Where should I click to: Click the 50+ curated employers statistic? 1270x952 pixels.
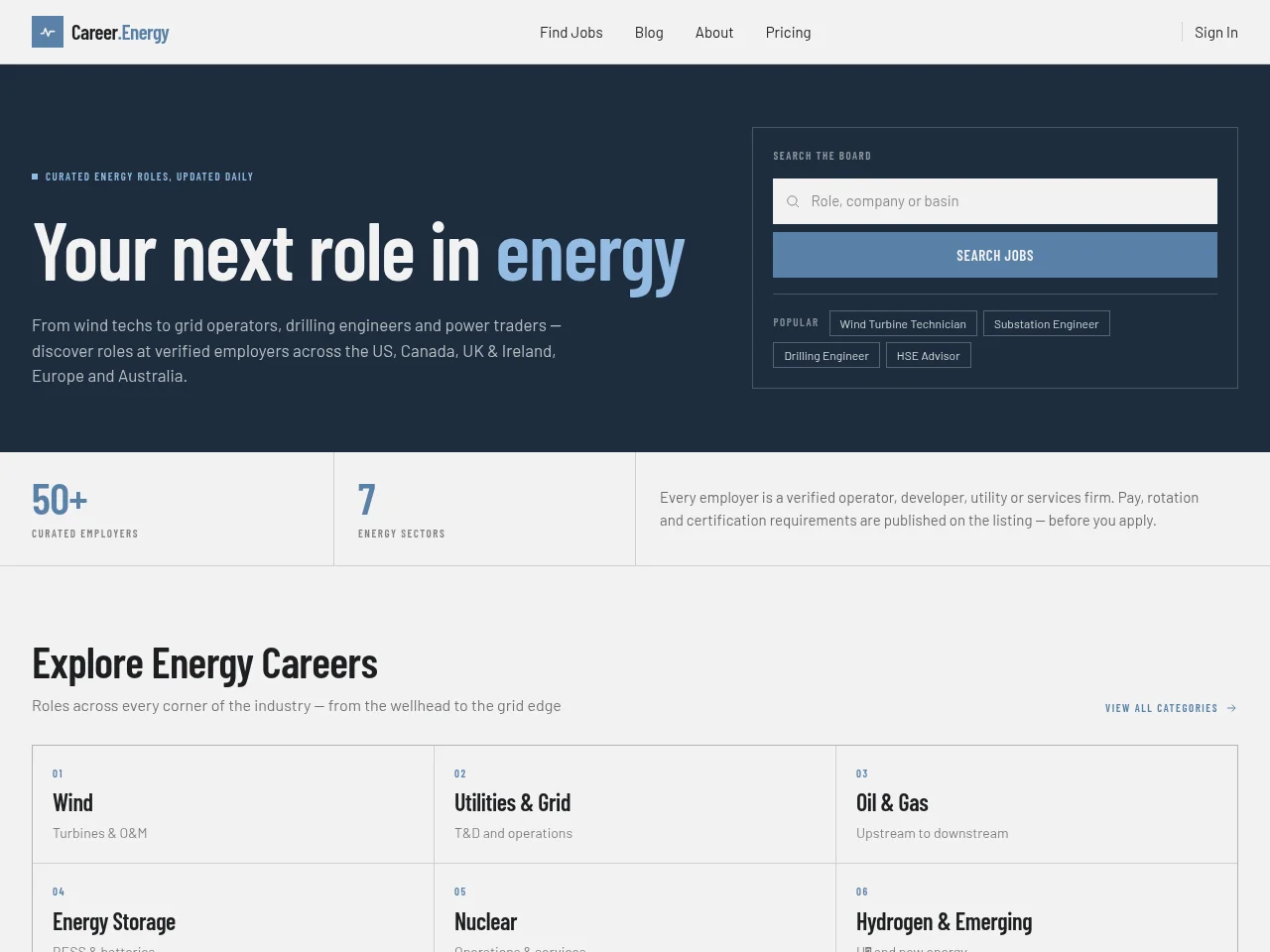coord(85,509)
